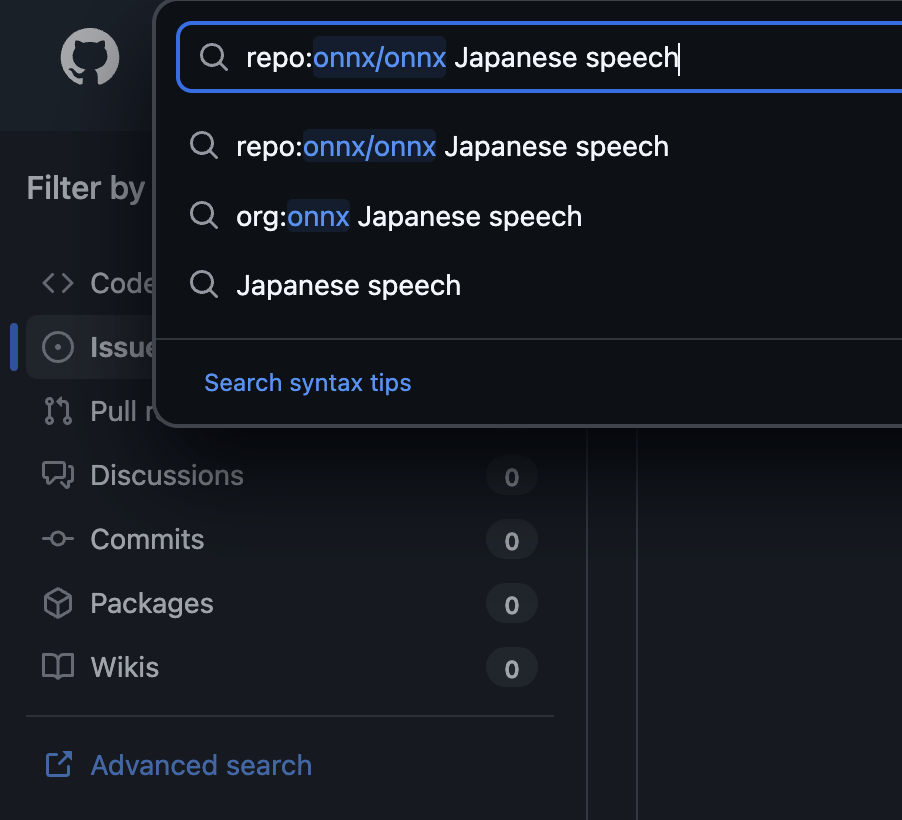Choose the 'org:onnx Japanese speech' suggestion
The image size is (902, 820).
(409, 216)
